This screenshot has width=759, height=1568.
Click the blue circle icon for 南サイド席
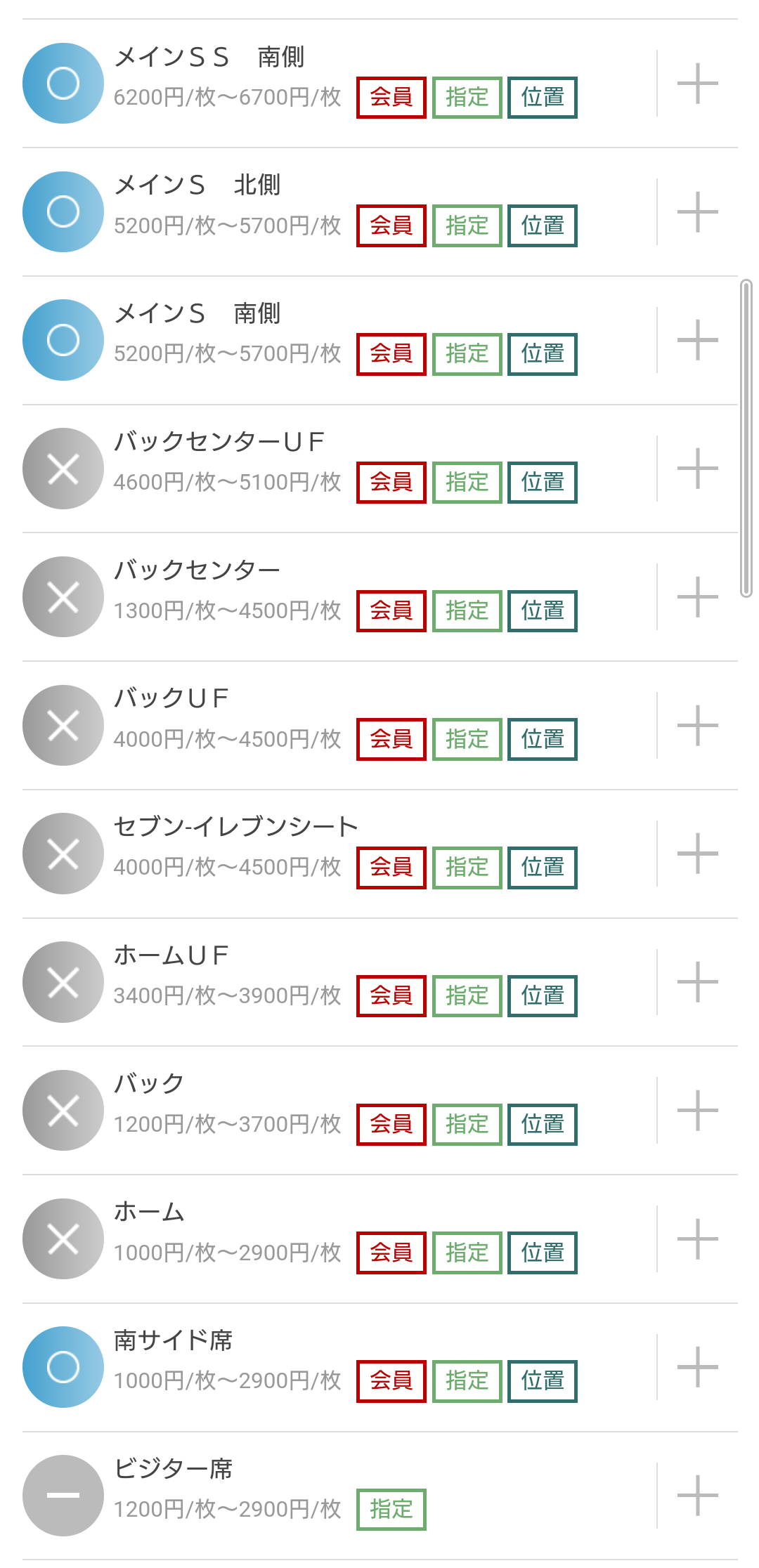point(63,1367)
